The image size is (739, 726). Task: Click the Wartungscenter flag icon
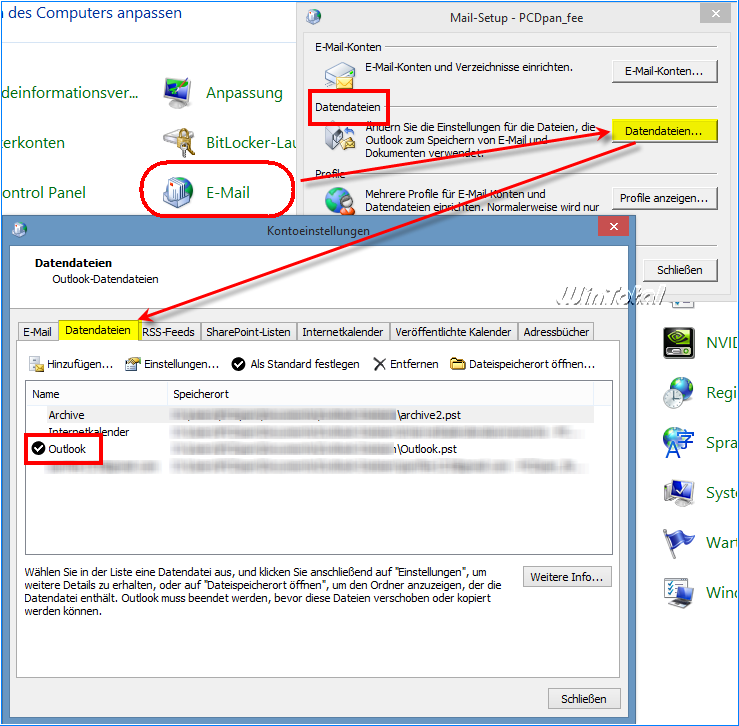point(678,543)
